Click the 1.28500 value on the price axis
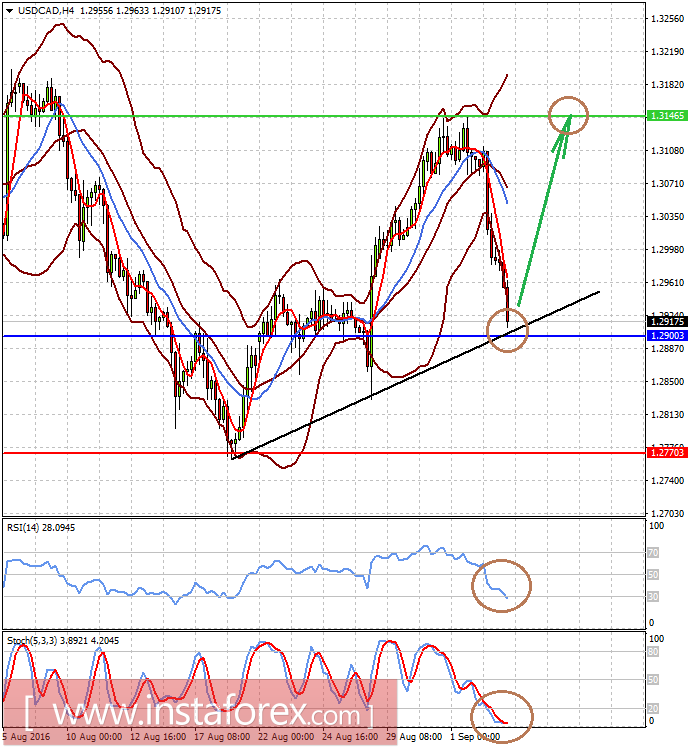Screen dimensions: 688x748 [x=667, y=382]
